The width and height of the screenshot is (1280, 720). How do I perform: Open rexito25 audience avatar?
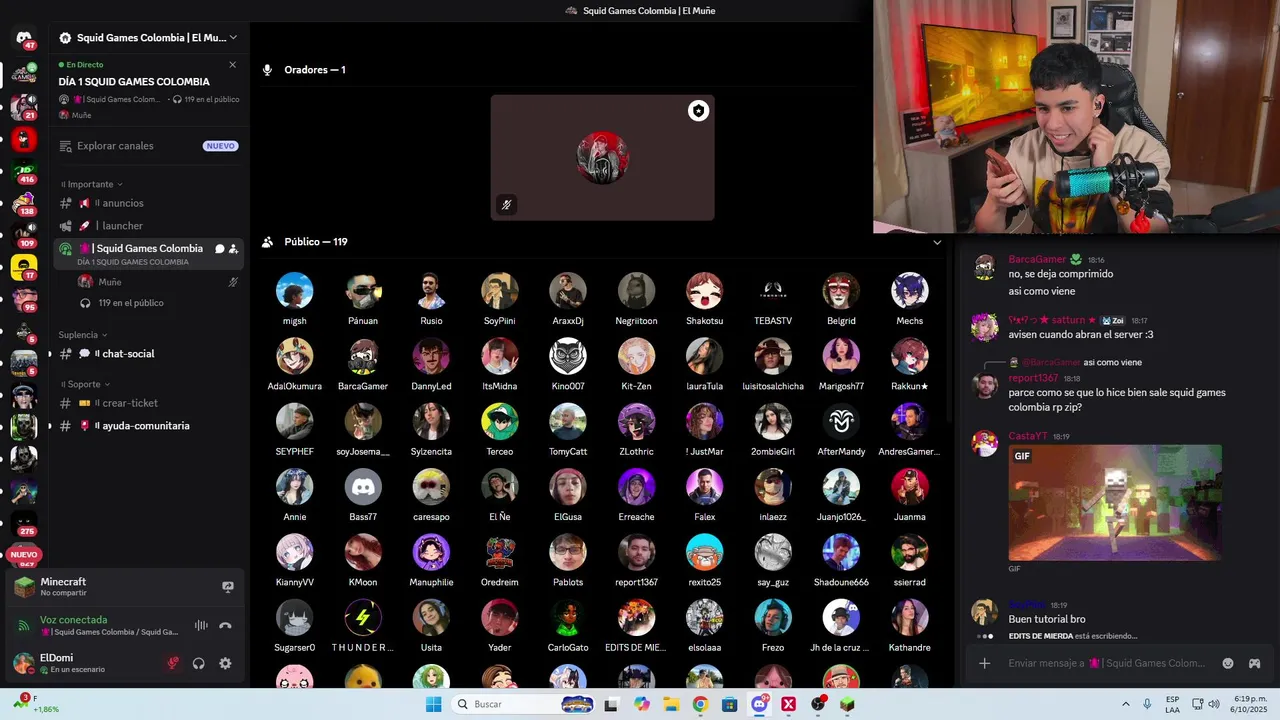pyautogui.click(x=704, y=552)
